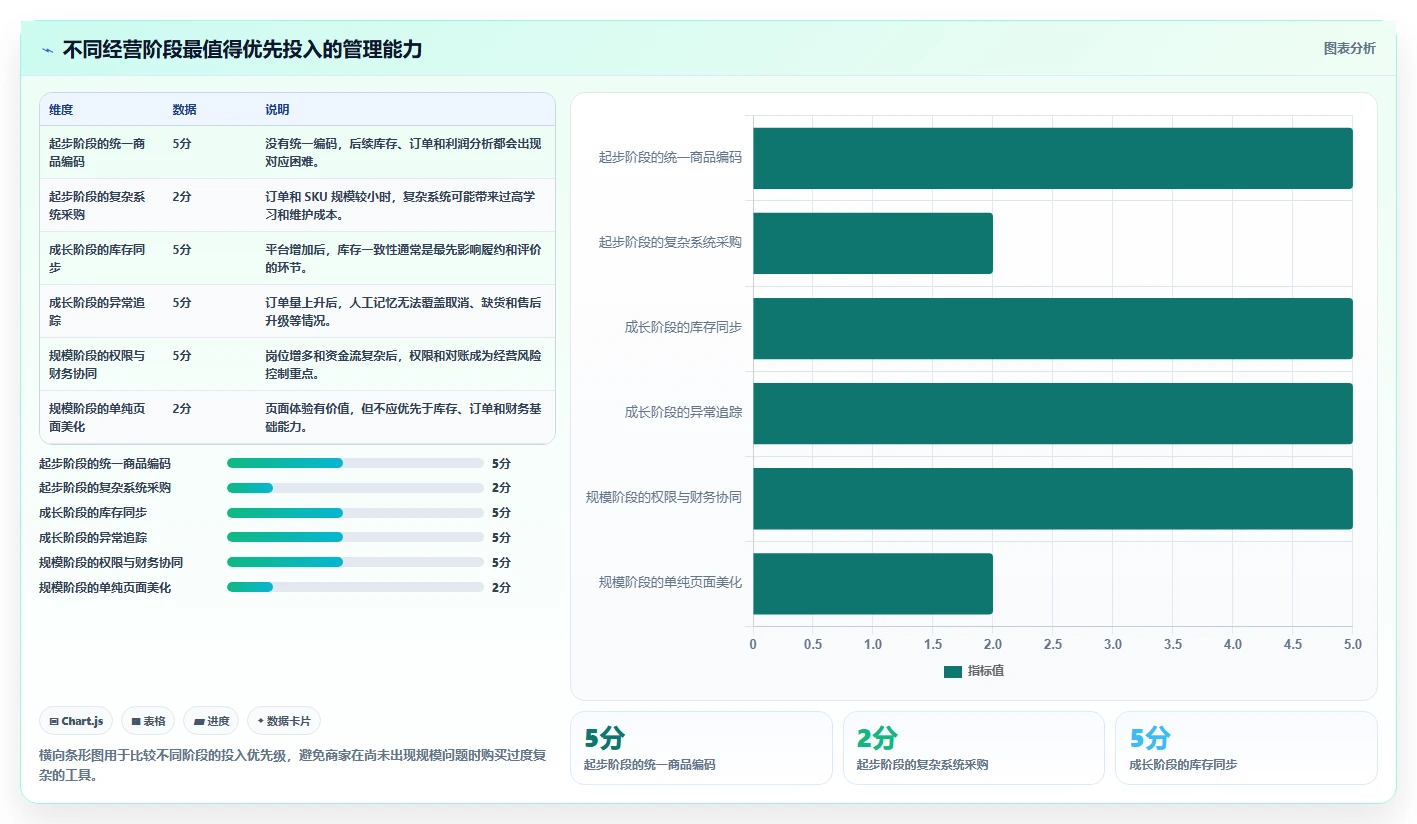Click the 2.5 tick on the chart x-axis
1417x824 pixels.
coord(1052,645)
